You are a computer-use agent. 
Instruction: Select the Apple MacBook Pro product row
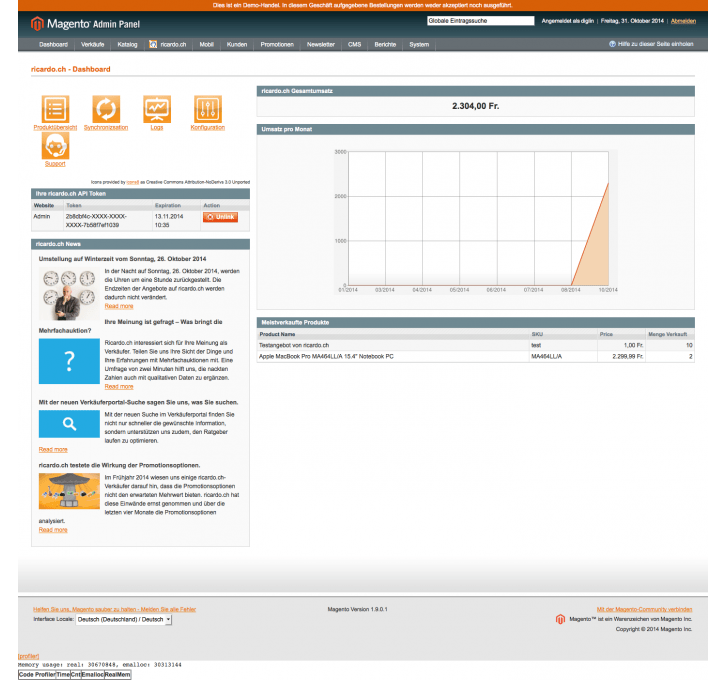pos(475,356)
